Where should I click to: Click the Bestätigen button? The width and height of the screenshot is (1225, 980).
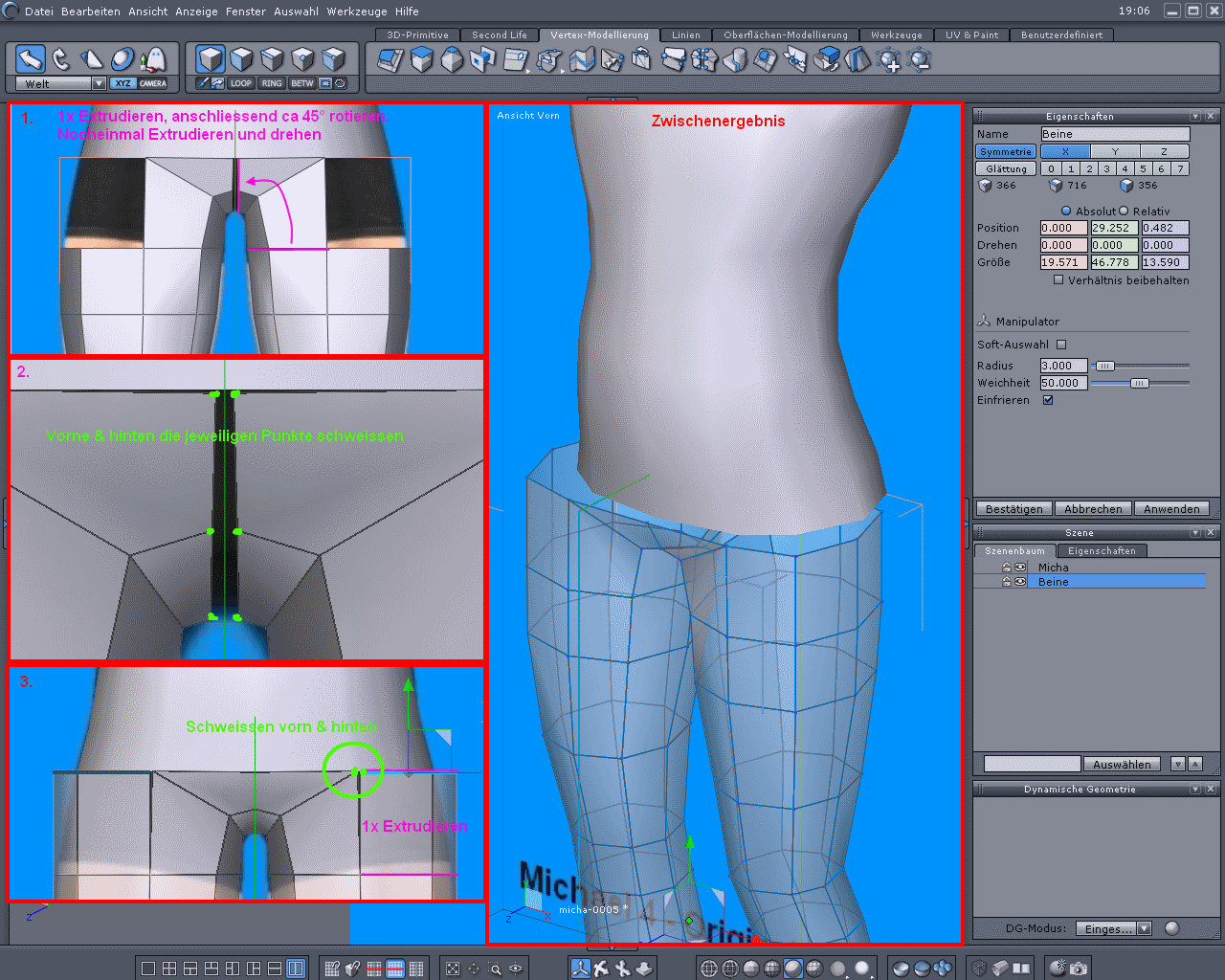click(x=1014, y=509)
